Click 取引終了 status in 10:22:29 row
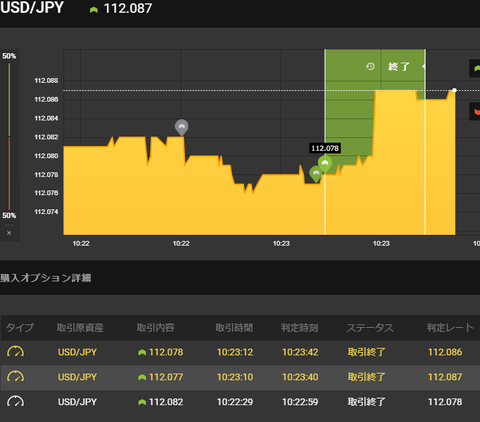This screenshot has width=480, height=422. 367,402
